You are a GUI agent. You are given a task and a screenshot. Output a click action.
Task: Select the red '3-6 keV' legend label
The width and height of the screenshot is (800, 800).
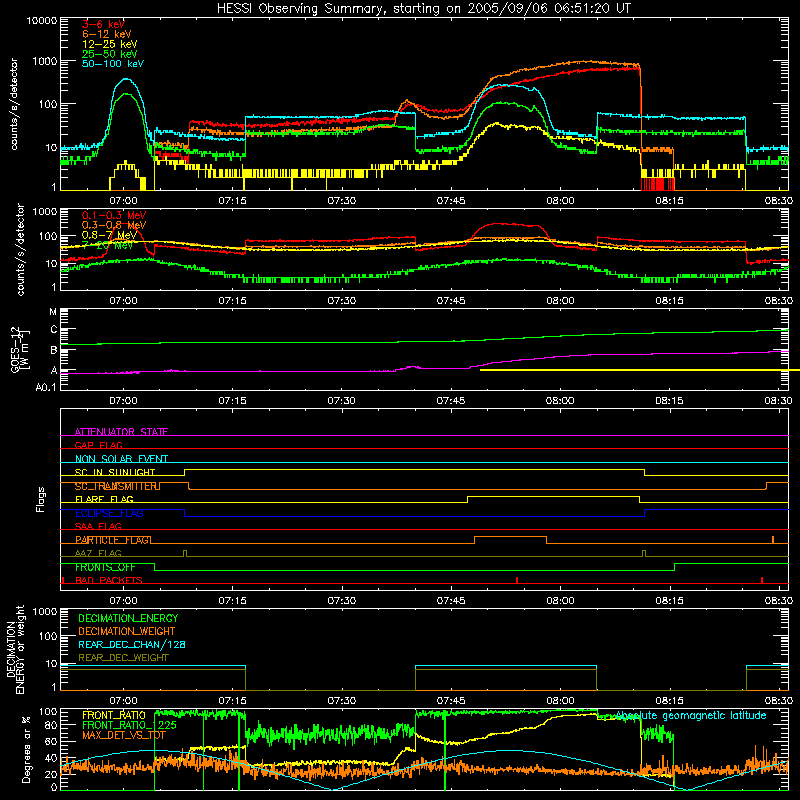pyautogui.click(x=103, y=24)
